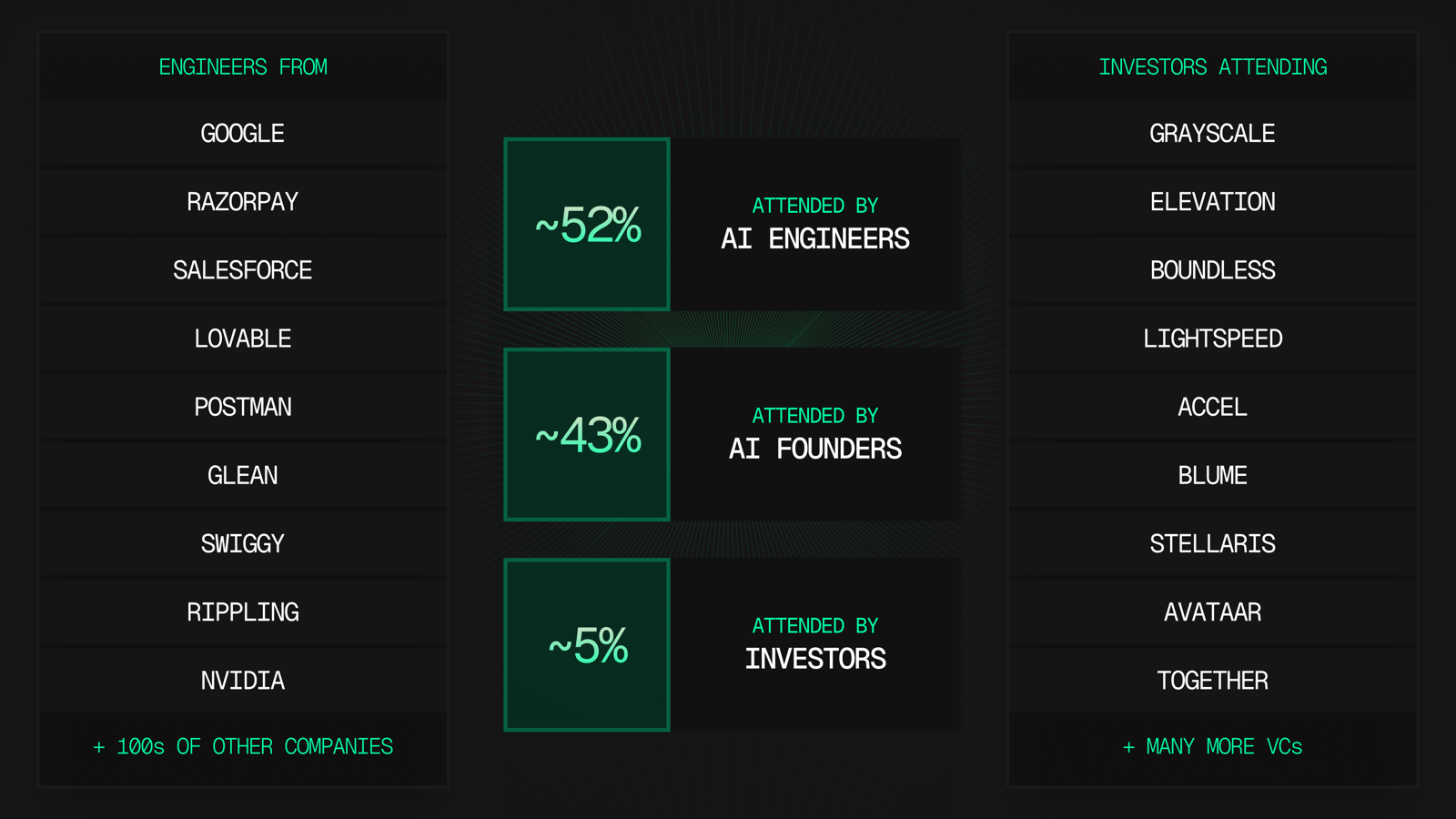Open the '+ 100s of other companies' link
The height and width of the screenshot is (819, 1456).
[243, 747]
